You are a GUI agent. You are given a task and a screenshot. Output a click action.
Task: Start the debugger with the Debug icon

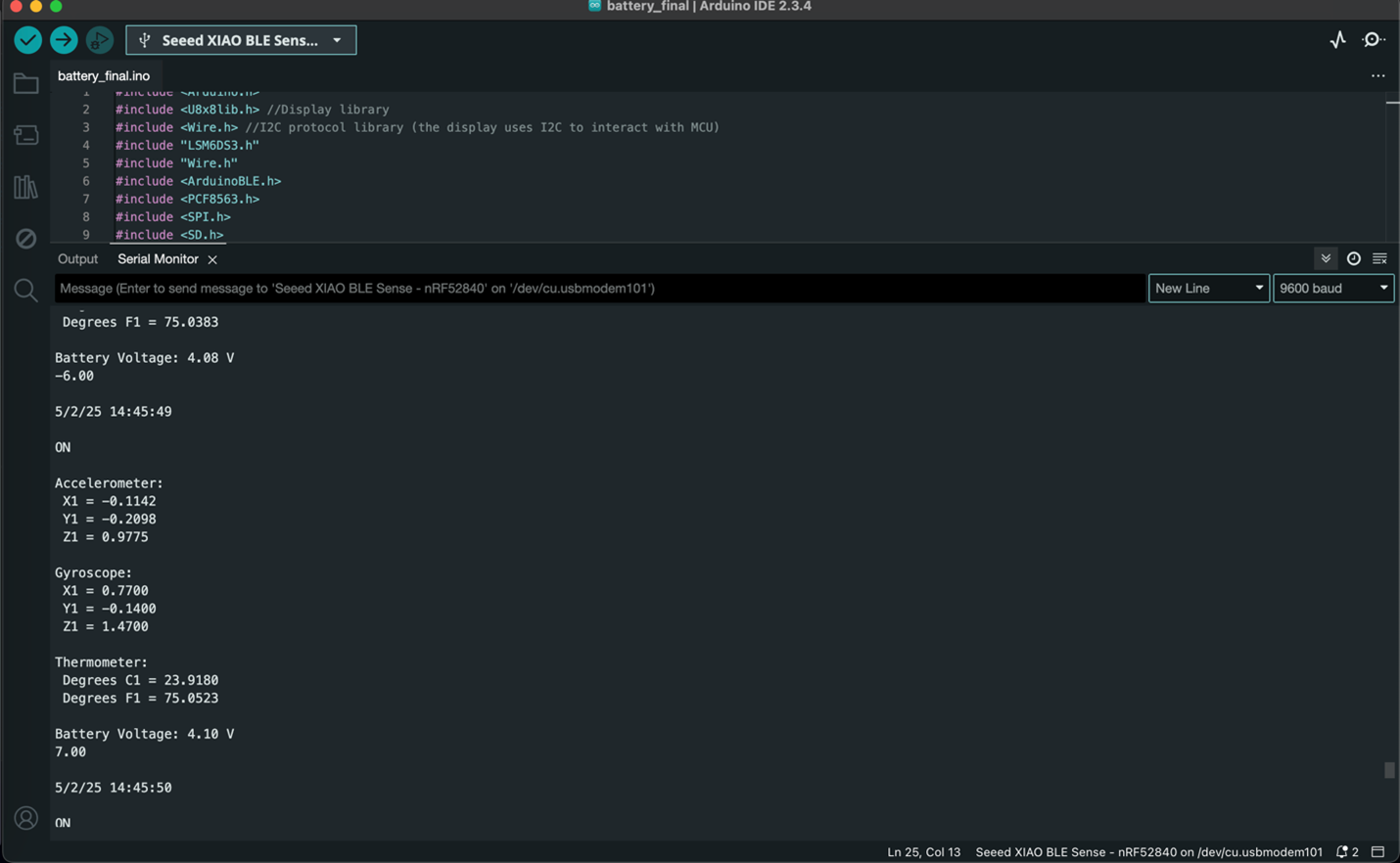point(99,40)
